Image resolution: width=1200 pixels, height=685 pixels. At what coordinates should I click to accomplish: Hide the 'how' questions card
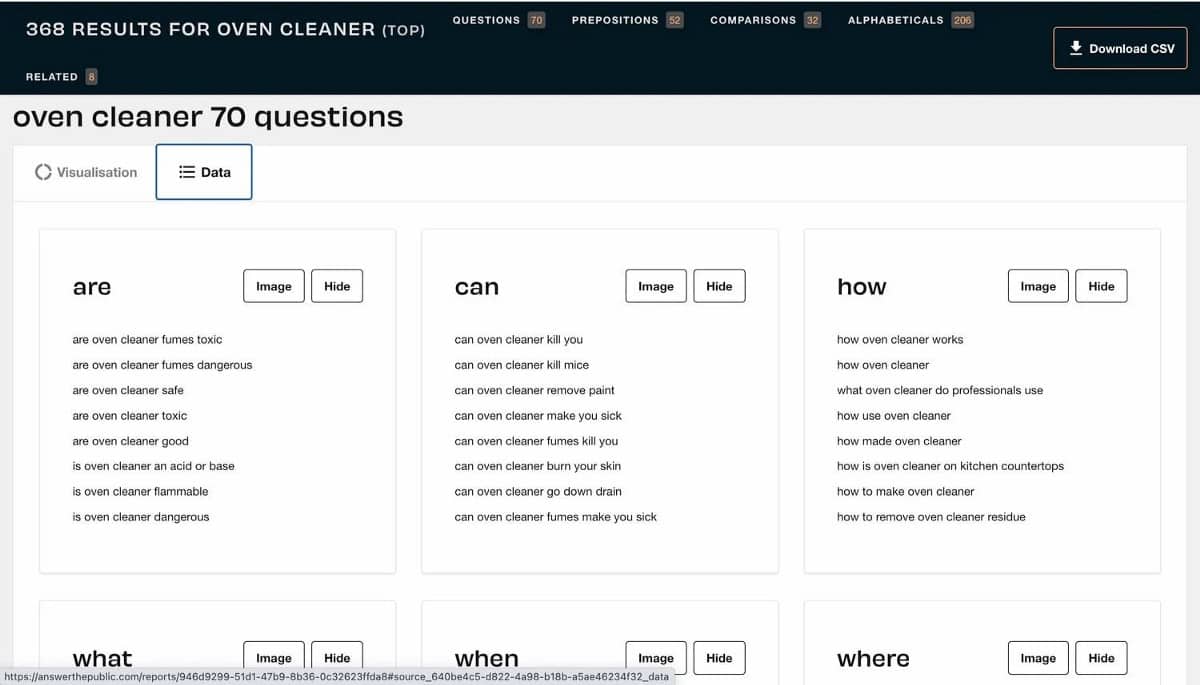[x=1101, y=286]
